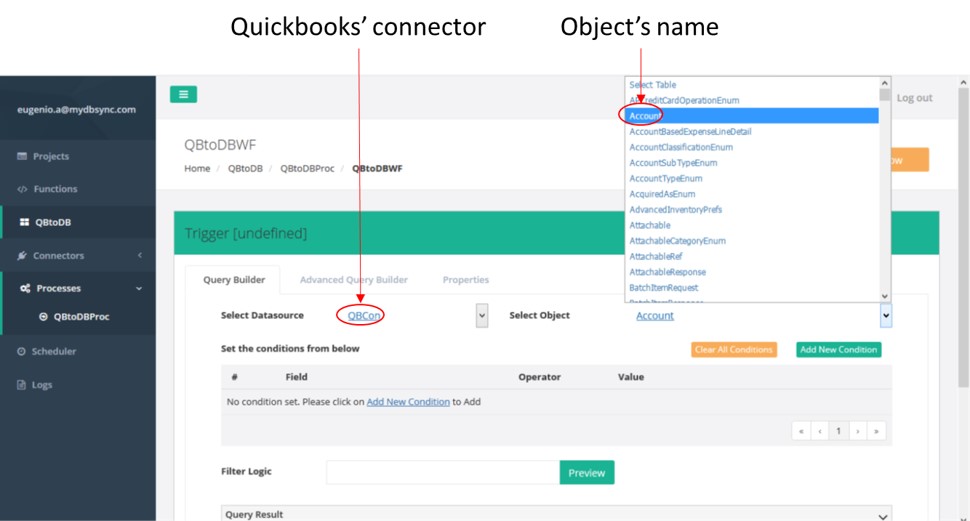Click the Clear All Conditions button
This screenshot has width=970, height=521.
[733, 350]
